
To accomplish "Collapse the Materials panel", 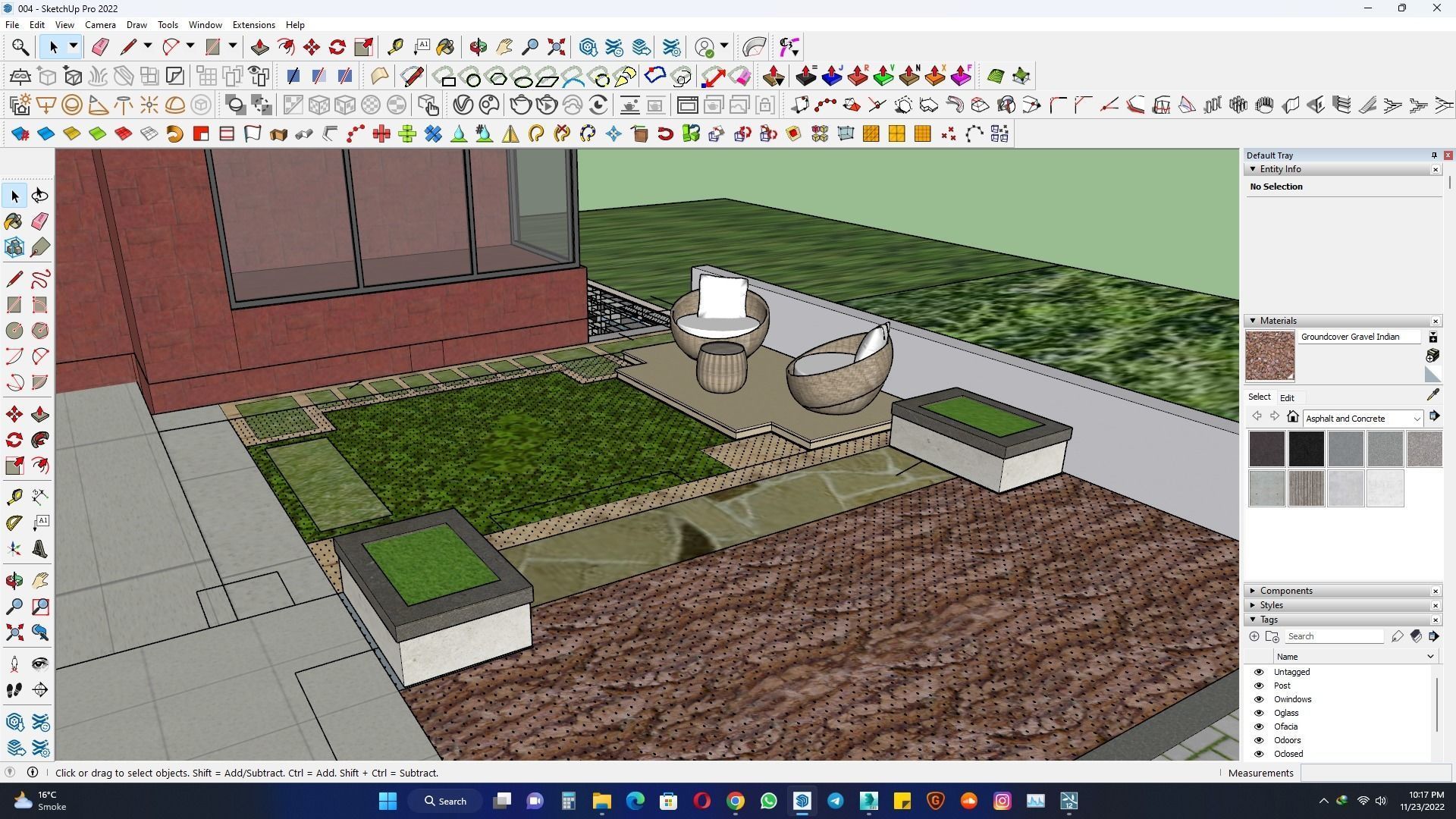I will (1253, 320).
